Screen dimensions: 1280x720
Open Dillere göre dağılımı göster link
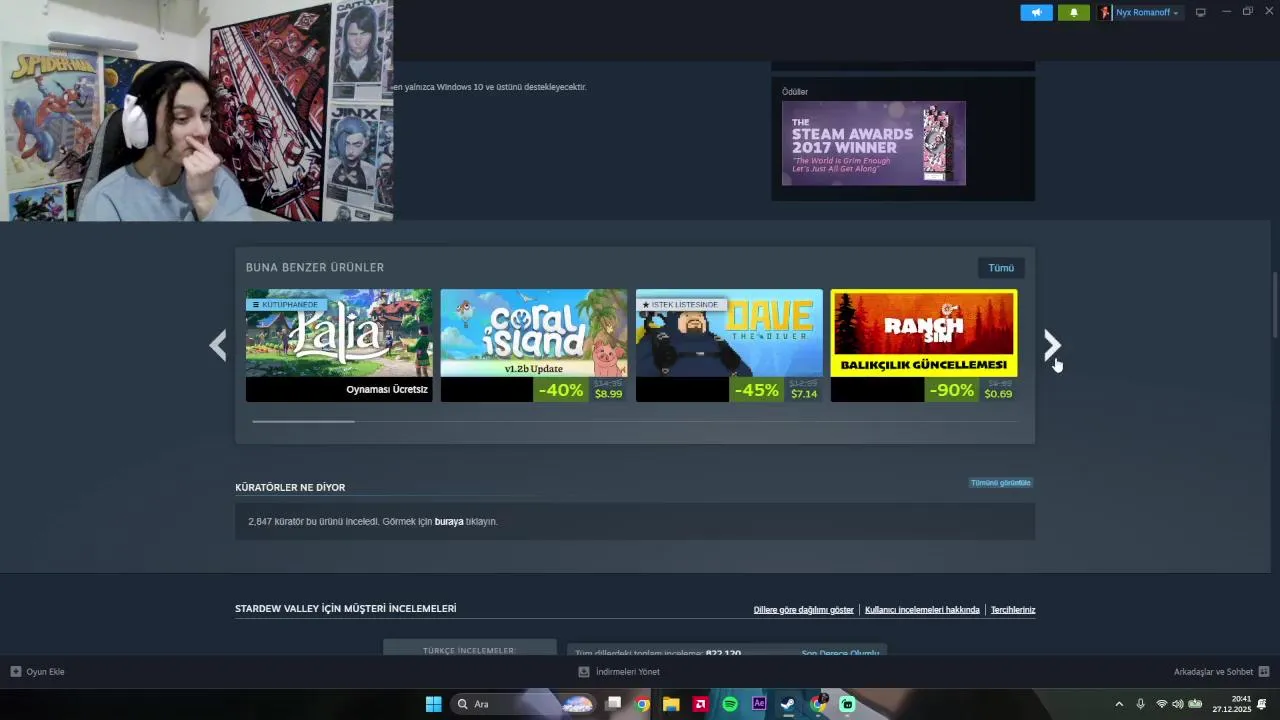[x=803, y=610]
